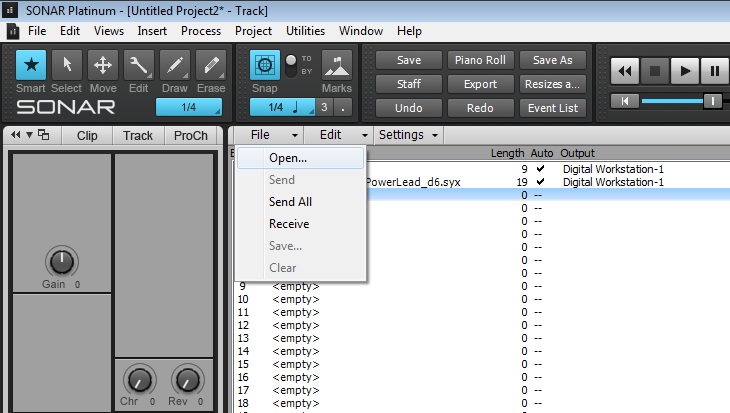730x413 pixels.
Task: Open the inspector options triangle menu
Action: pyautogui.click(x=29, y=135)
